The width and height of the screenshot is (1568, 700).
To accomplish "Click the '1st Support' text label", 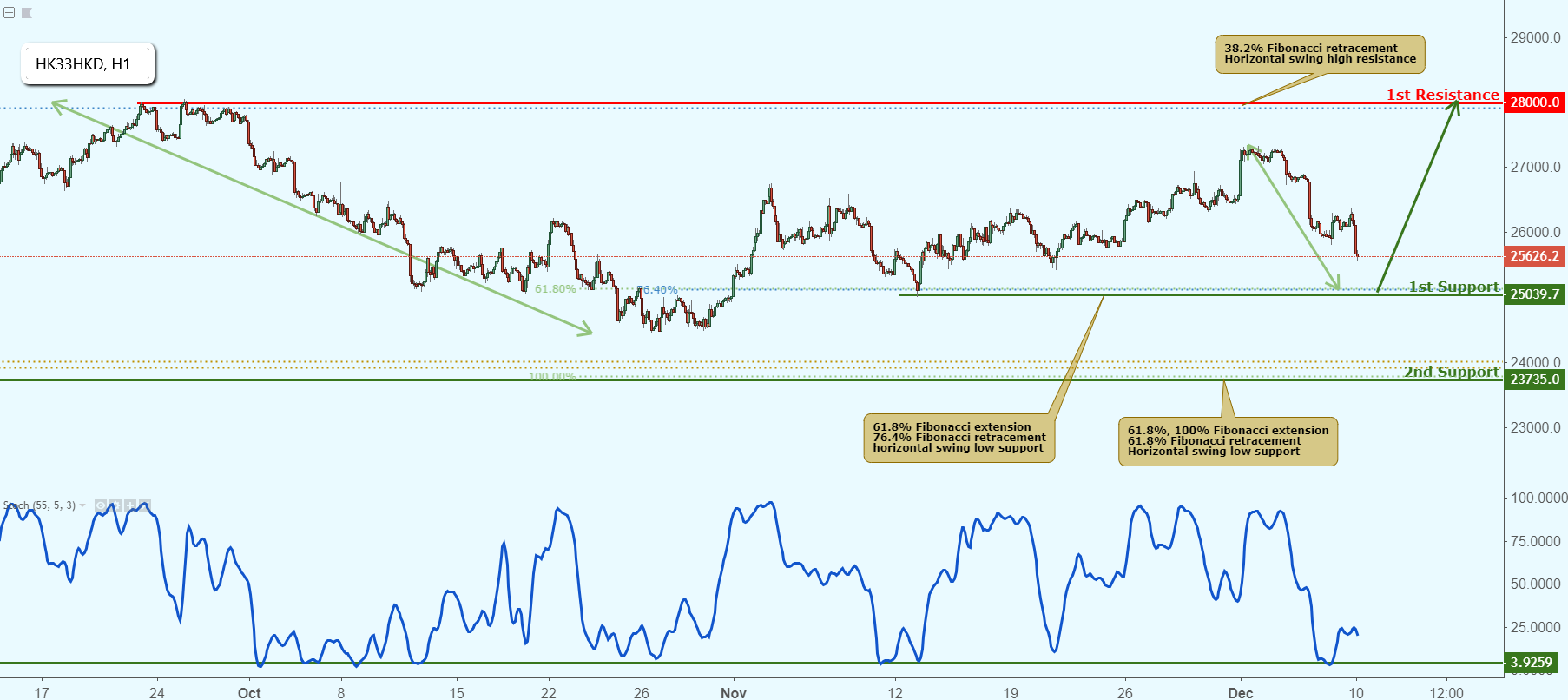I will click(x=1453, y=287).
